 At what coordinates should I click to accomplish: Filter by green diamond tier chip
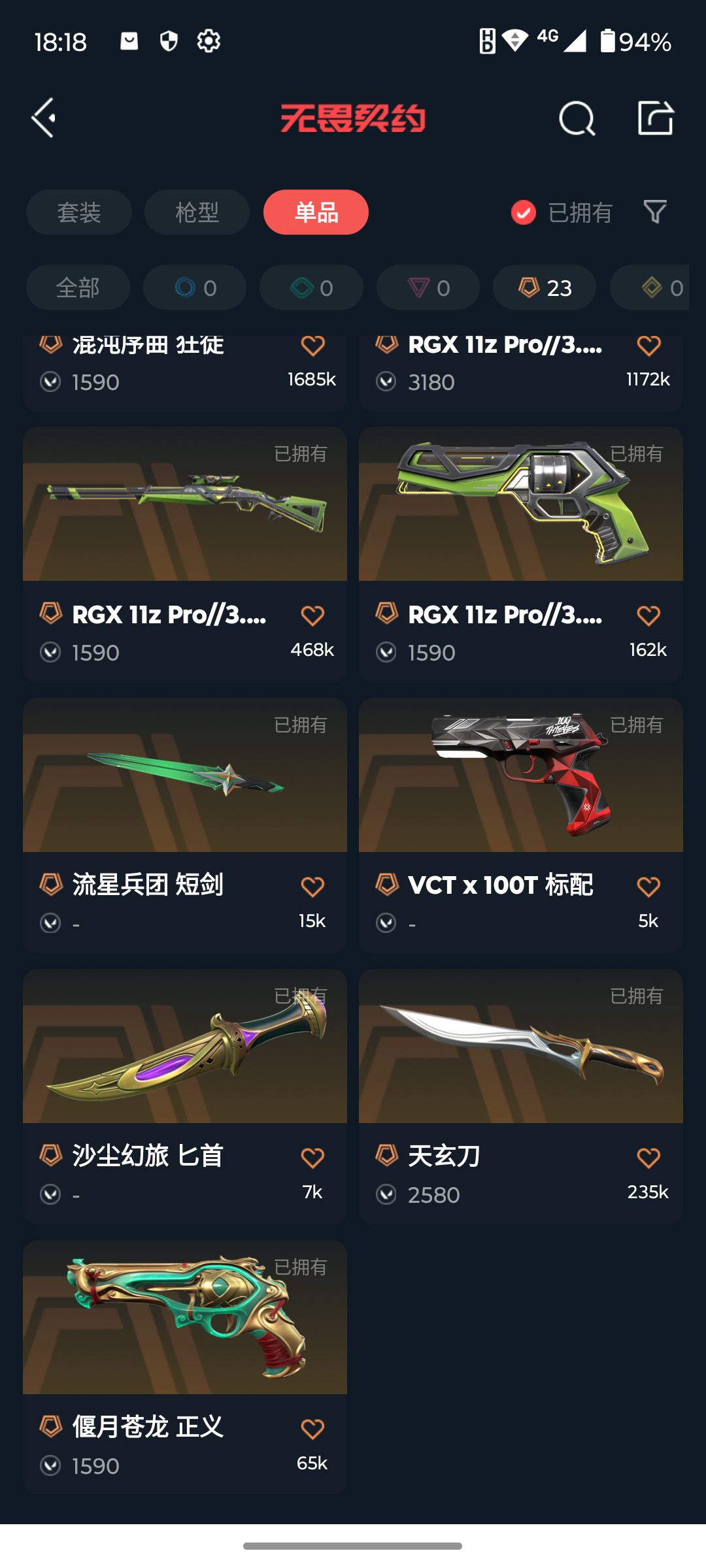click(x=311, y=287)
